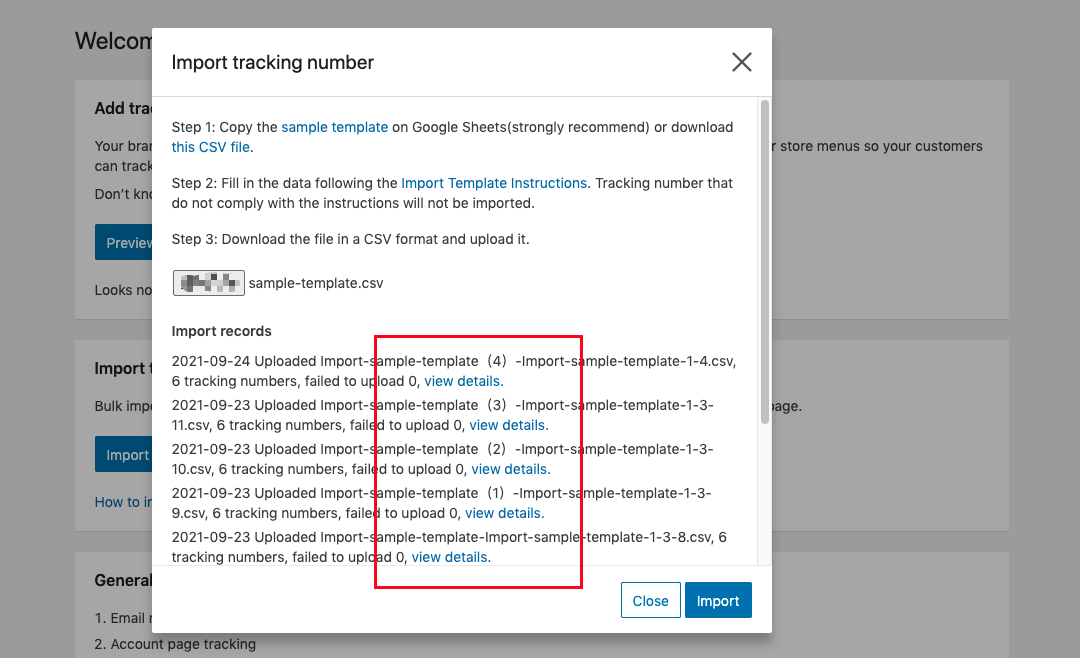This screenshot has height=658, width=1080.
Task: Open the Import Template Instructions link
Action: tap(494, 183)
